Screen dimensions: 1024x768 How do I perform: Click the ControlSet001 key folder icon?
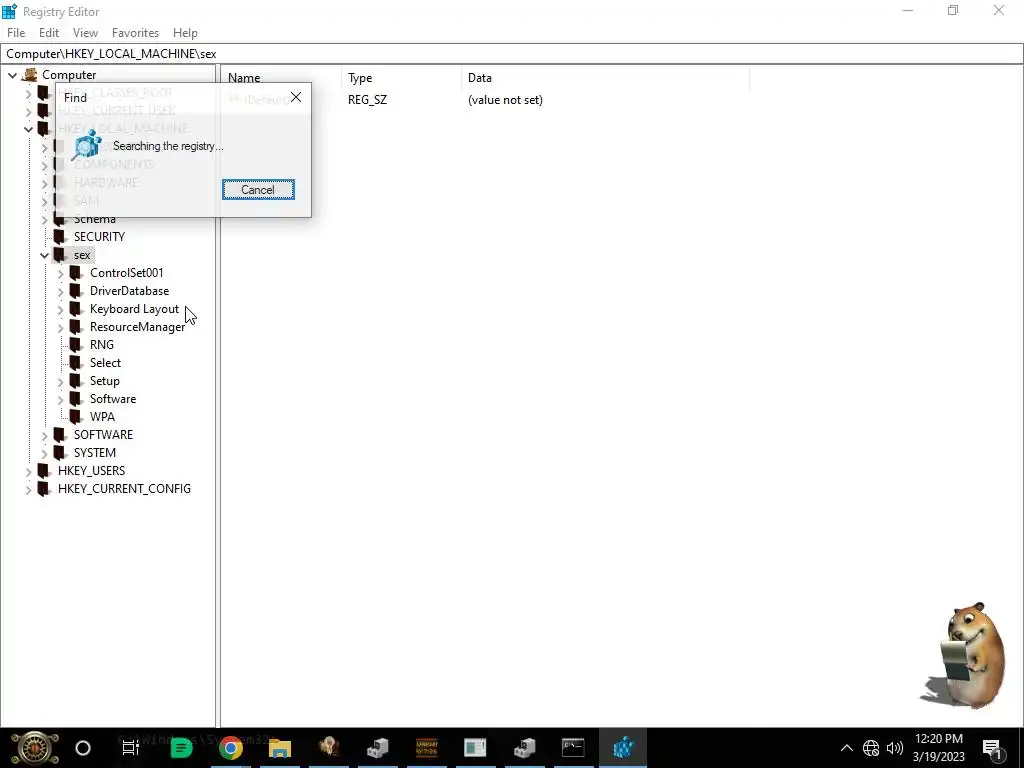[76, 272]
